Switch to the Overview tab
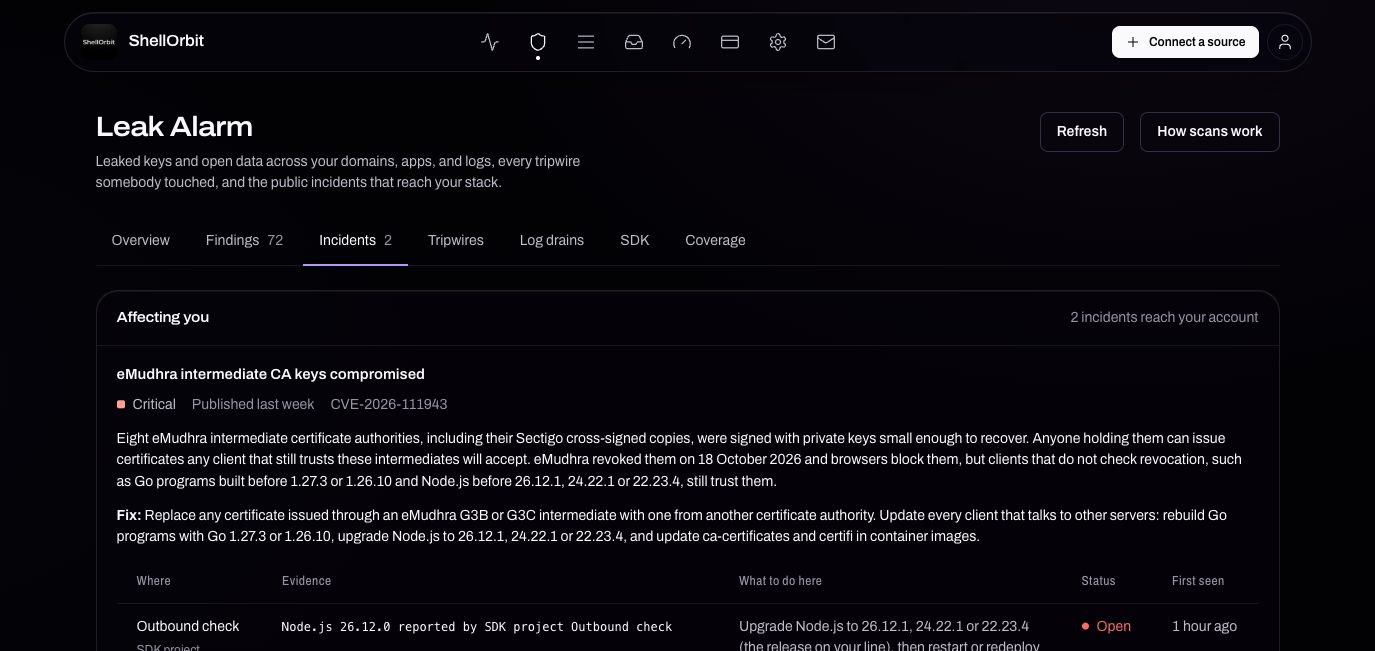The height and width of the screenshot is (651, 1375). coord(141,240)
